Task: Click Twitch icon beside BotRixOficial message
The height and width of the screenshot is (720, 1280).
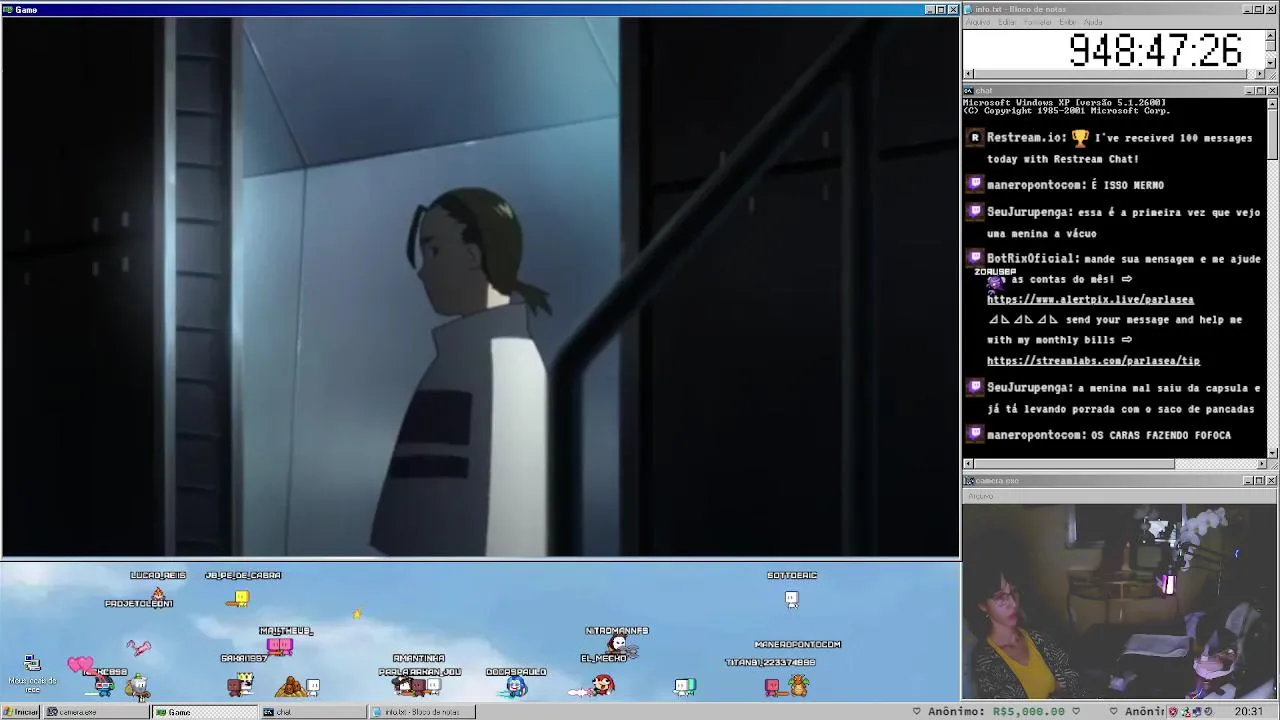Action: coord(976,258)
